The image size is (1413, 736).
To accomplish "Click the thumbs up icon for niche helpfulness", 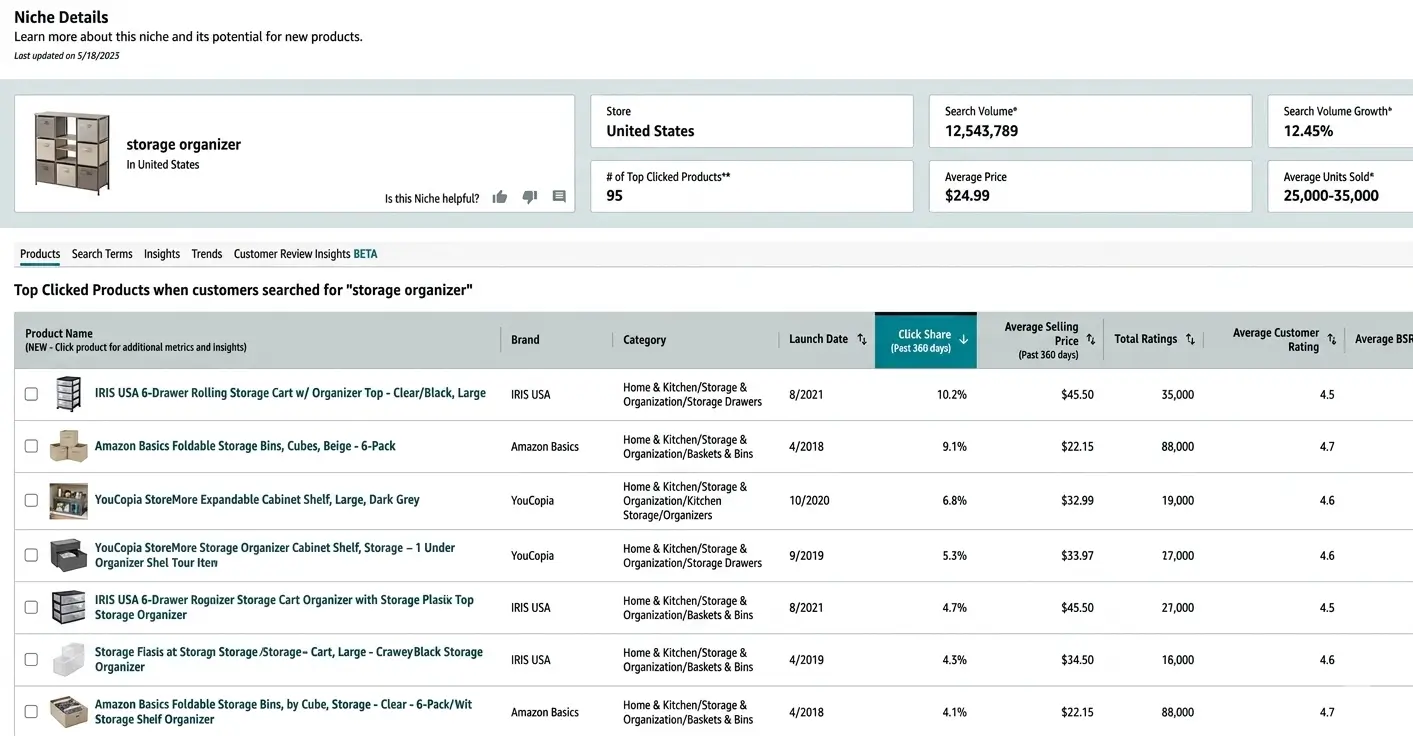I will coord(500,197).
